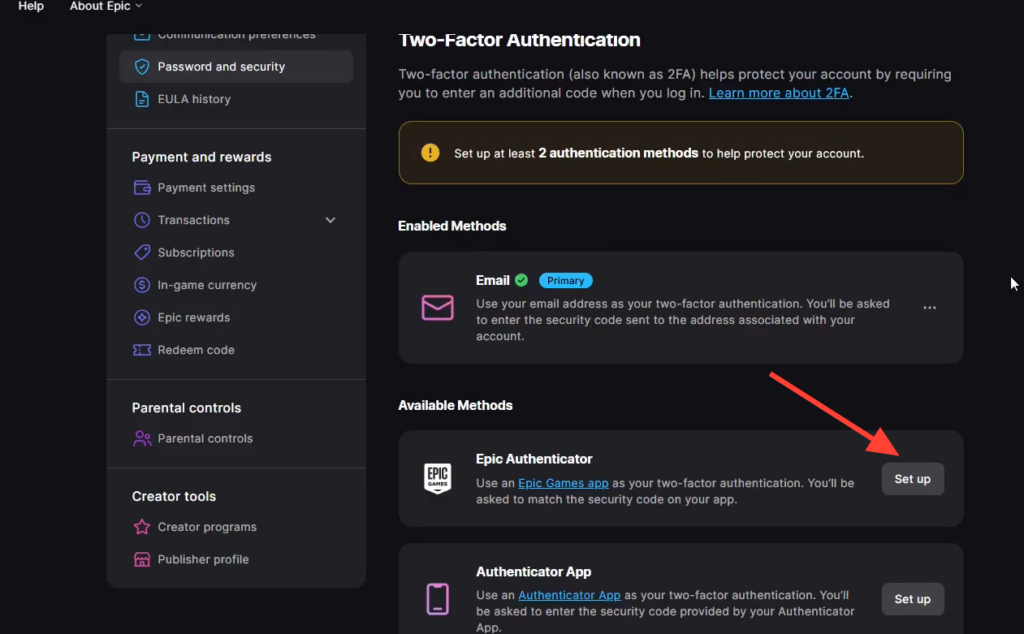Open the Help menu
This screenshot has height=634, width=1024.
31,6
